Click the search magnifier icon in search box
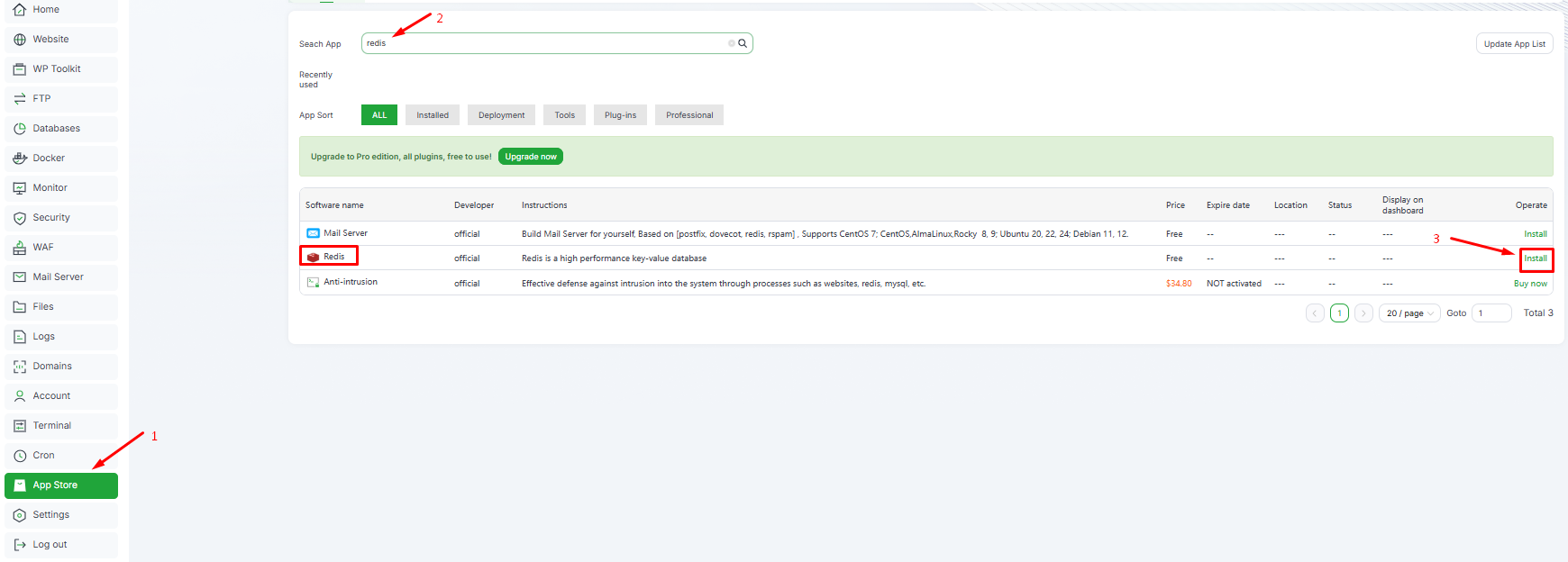The height and width of the screenshot is (562, 1568). [743, 43]
